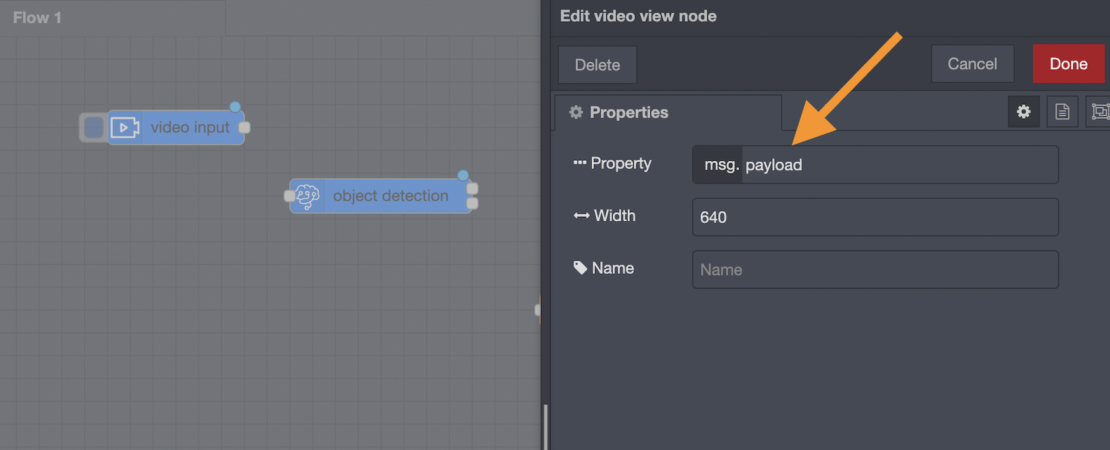Click the camera icon on video input node
Viewport: 1110px width, 450px height.
click(x=124, y=128)
